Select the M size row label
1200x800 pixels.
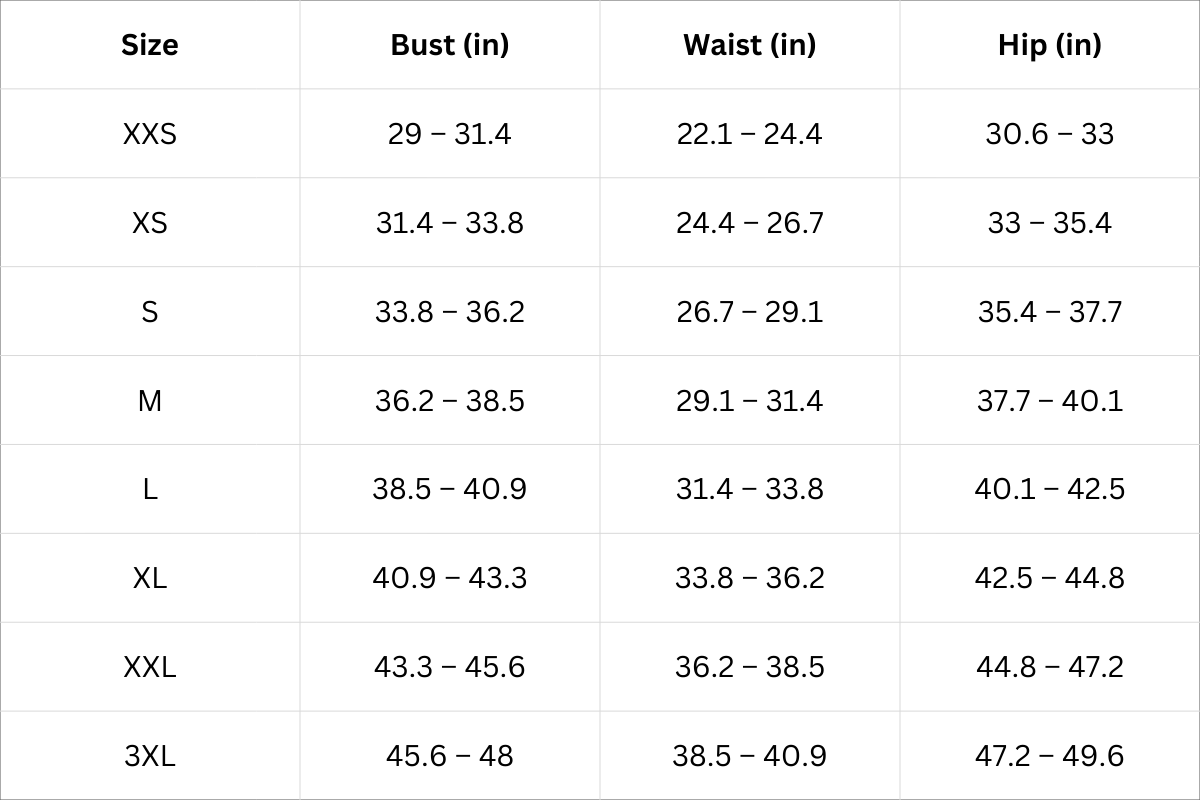click(x=150, y=401)
